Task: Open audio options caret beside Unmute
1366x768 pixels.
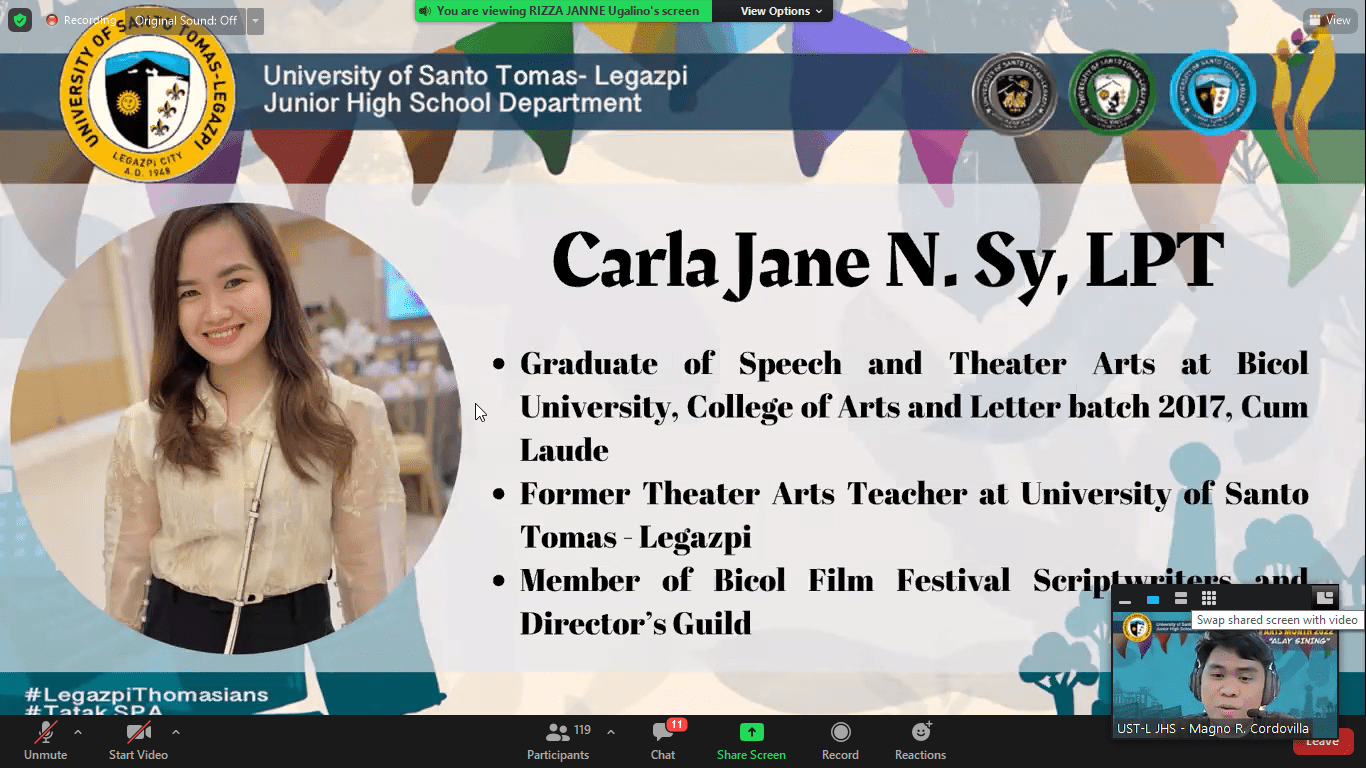Action: click(78, 732)
